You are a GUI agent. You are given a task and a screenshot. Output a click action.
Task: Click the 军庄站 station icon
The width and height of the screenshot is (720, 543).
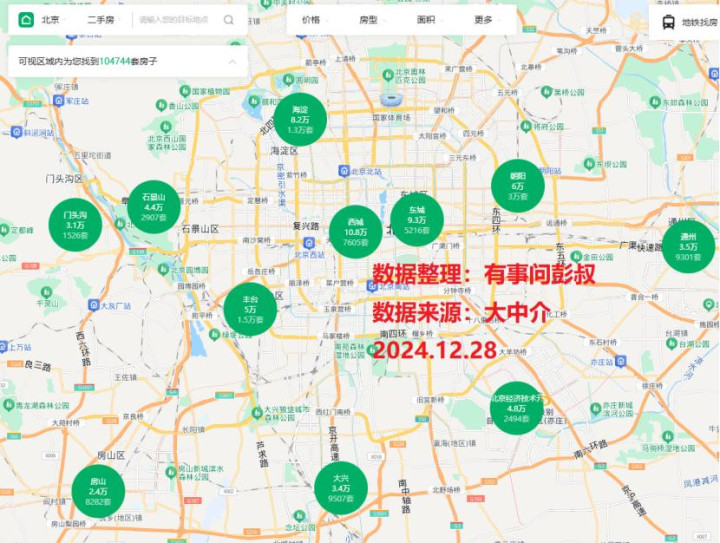59,101
